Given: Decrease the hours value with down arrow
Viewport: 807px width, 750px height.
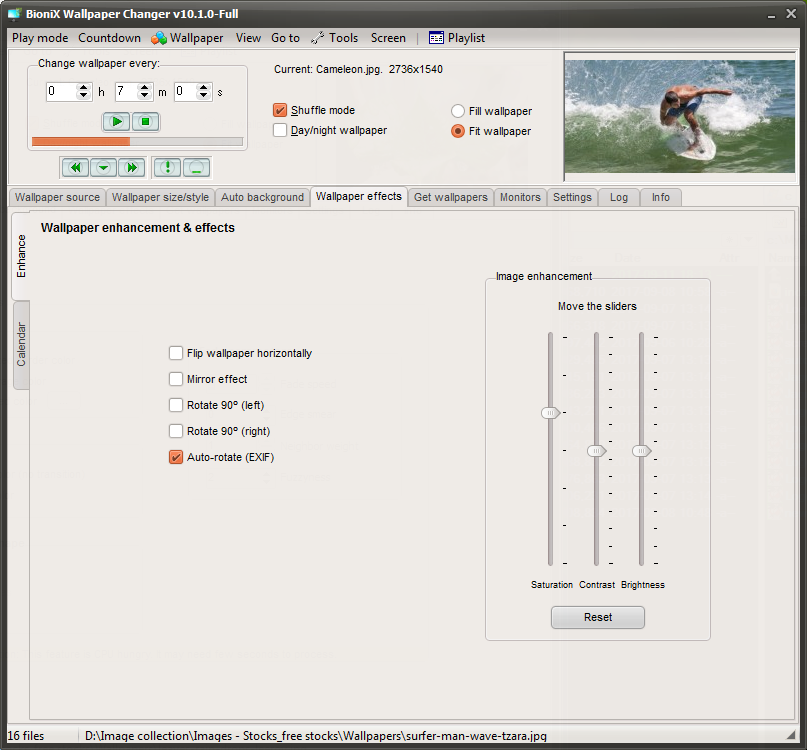Looking at the screenshot, I should click(x=83, y=96).
